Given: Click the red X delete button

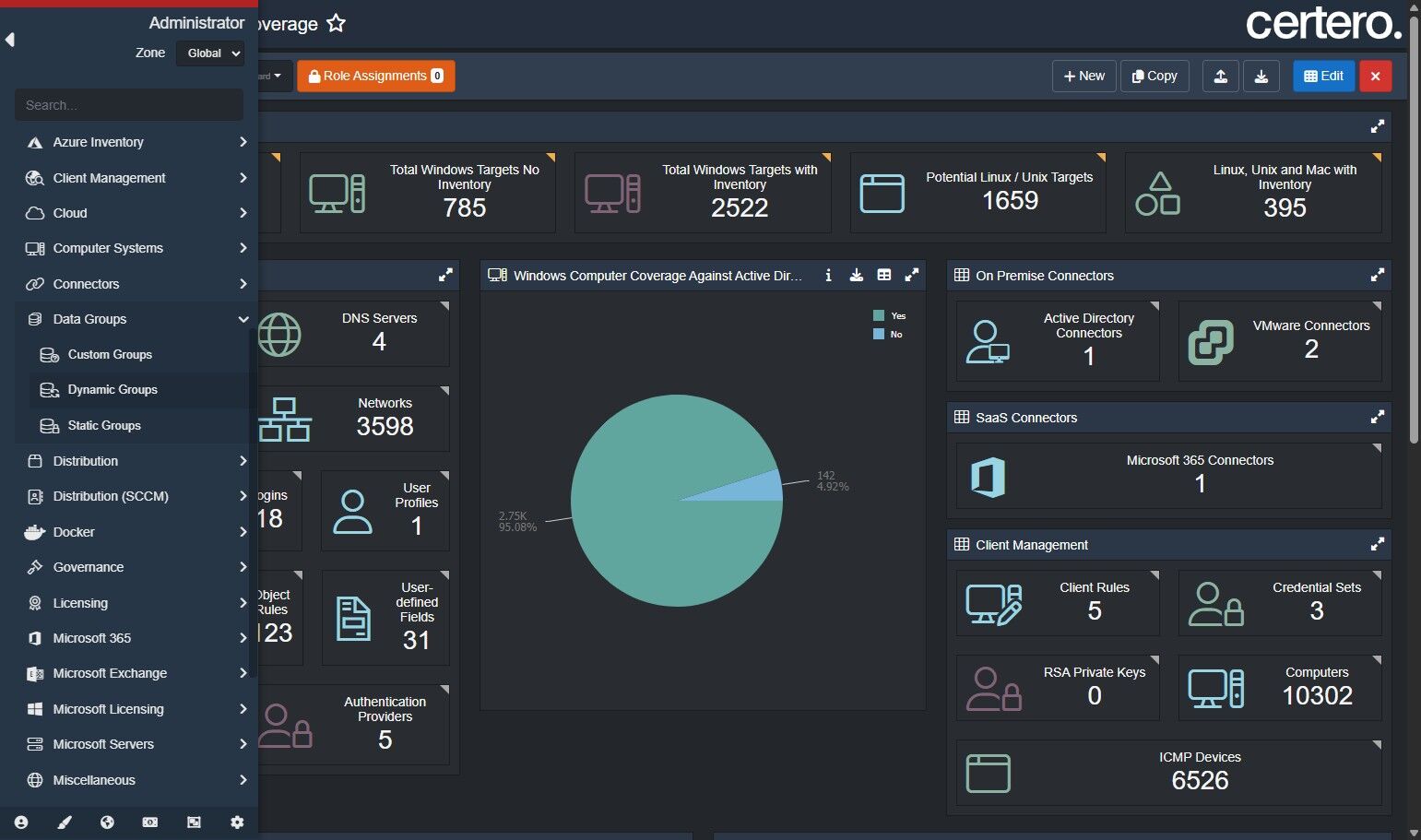Looking at the screenshot, I should click(1376, 76).
